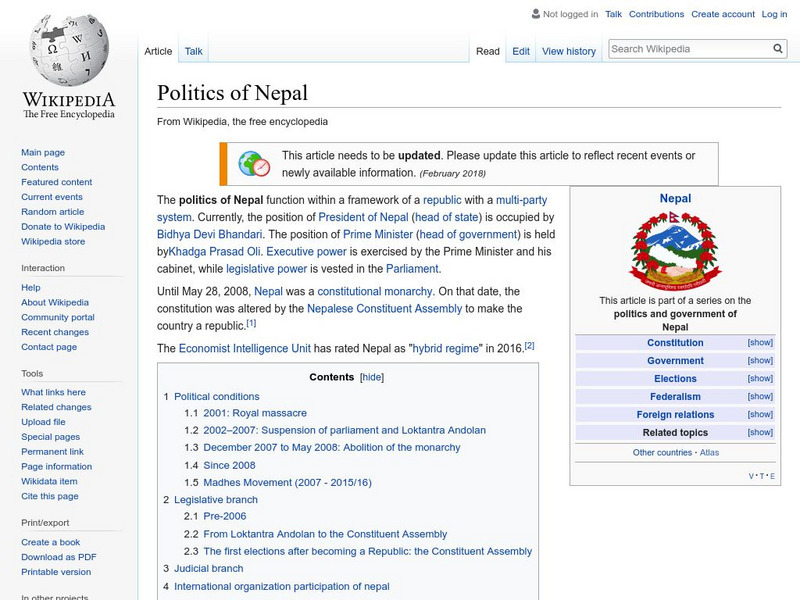Open the Nepal emblem image
800x600 pixels.
[675, 251]
